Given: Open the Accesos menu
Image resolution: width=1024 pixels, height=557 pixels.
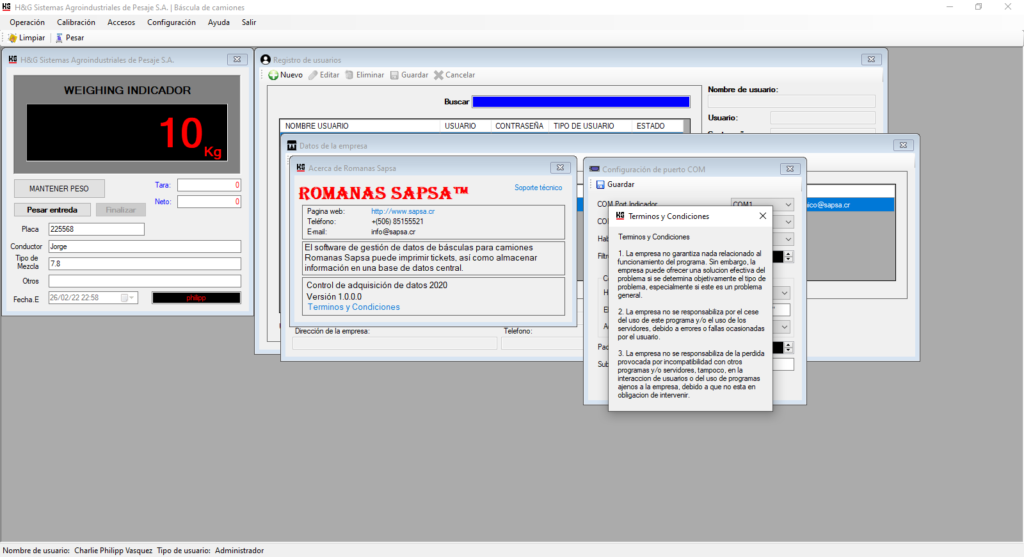Looking at the screenshot, I should click(x=121, y=22).
